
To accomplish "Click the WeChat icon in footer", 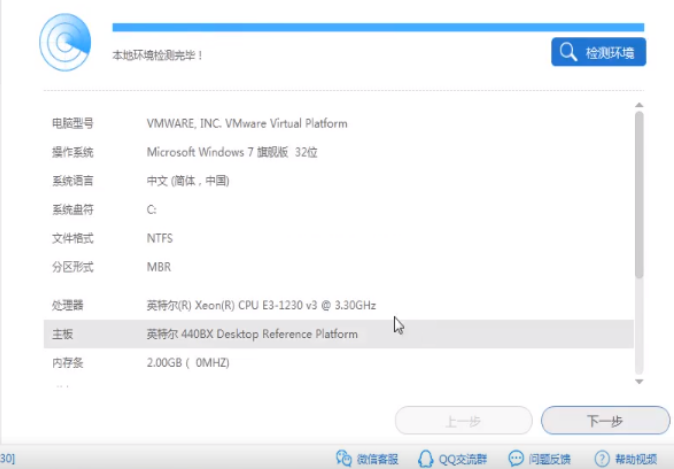I will click(x=344, y=458).
